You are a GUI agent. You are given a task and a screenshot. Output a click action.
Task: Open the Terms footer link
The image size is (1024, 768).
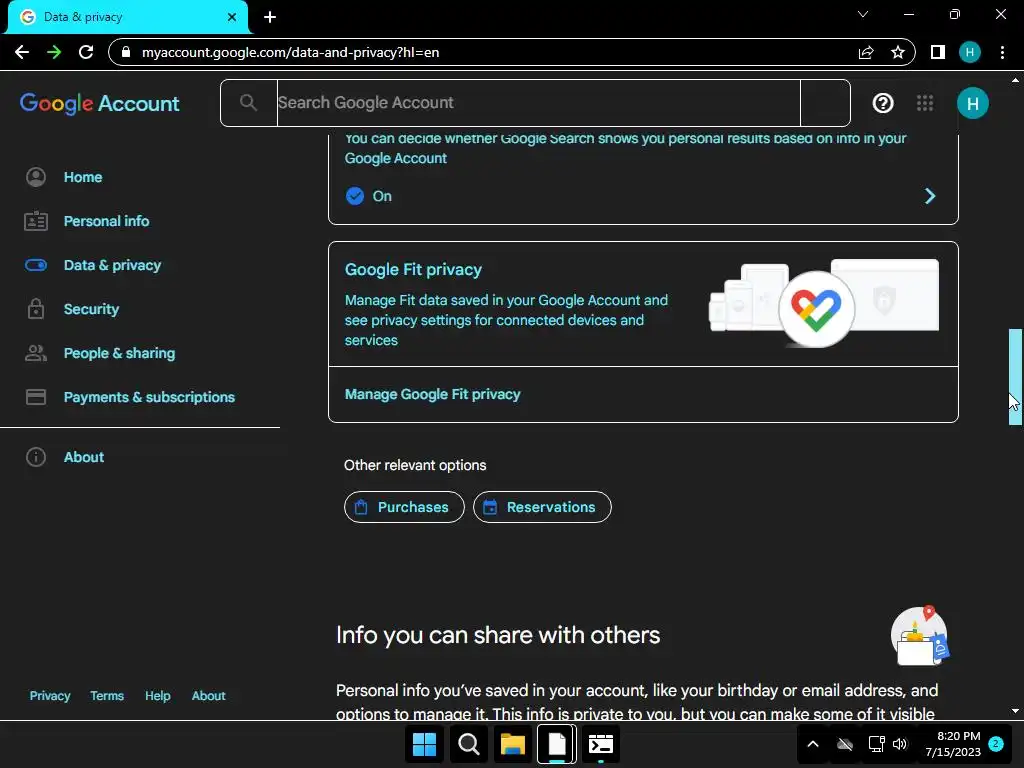pos(107,696)
